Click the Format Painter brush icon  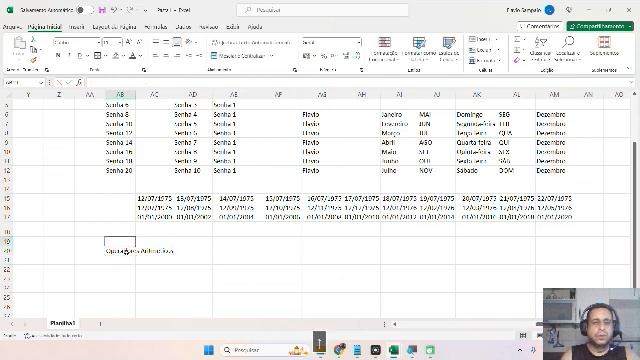[x=33, y=60]
